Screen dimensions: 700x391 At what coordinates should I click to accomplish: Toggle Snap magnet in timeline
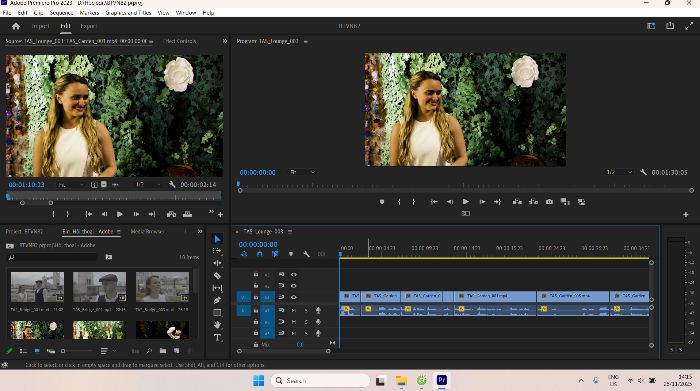click(x=260, y=254)
